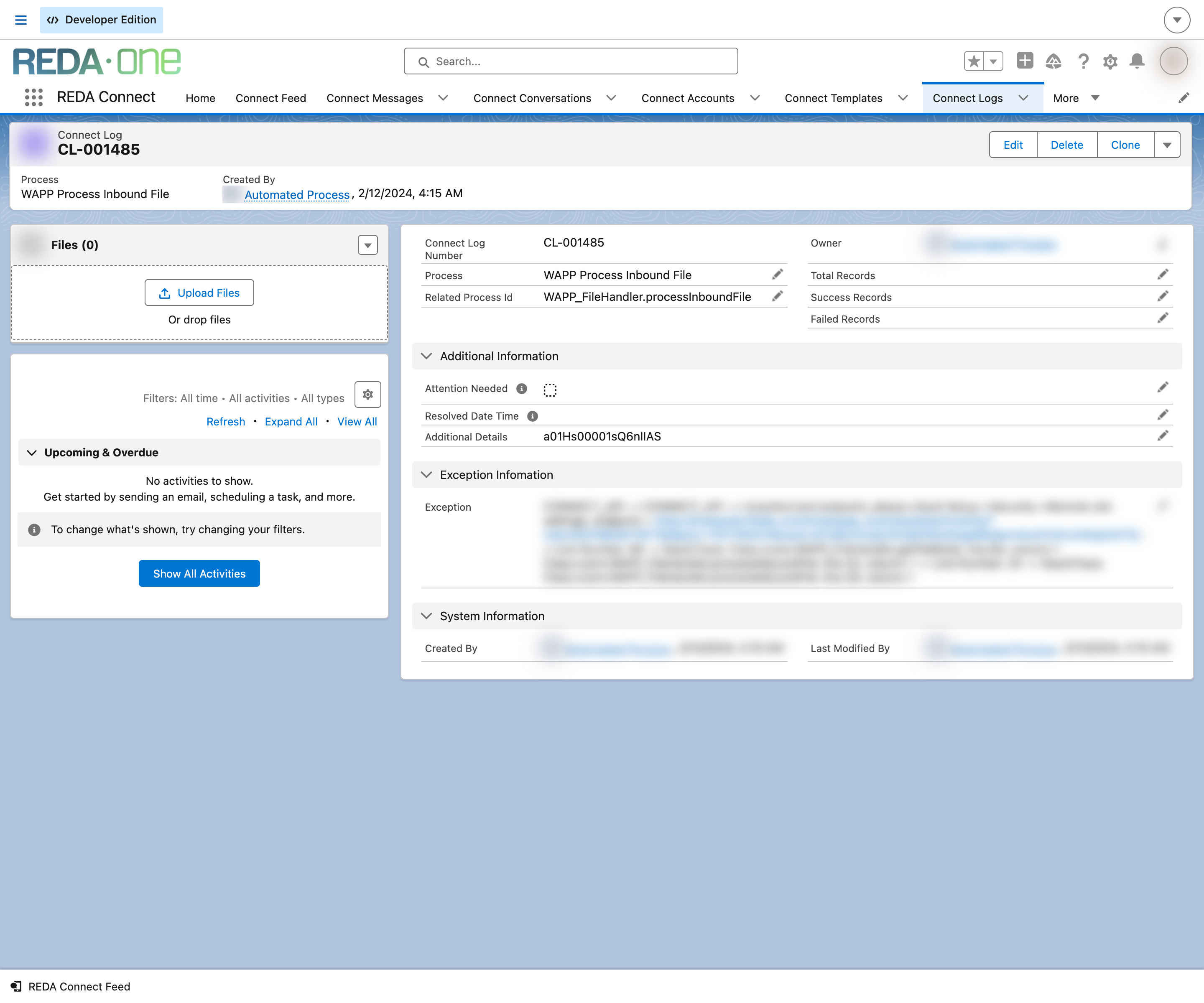Viewport: 1204px width, 1003px height.
Task: Edit the Process field pencil icon
Action: click(x=778, y=275)
